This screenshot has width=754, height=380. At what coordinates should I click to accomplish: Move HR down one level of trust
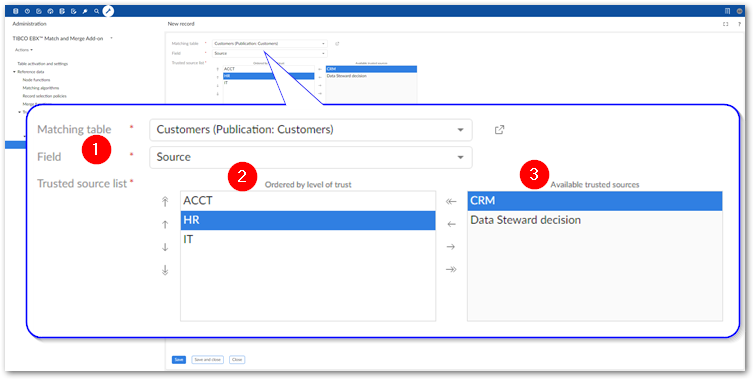(165, 247)
